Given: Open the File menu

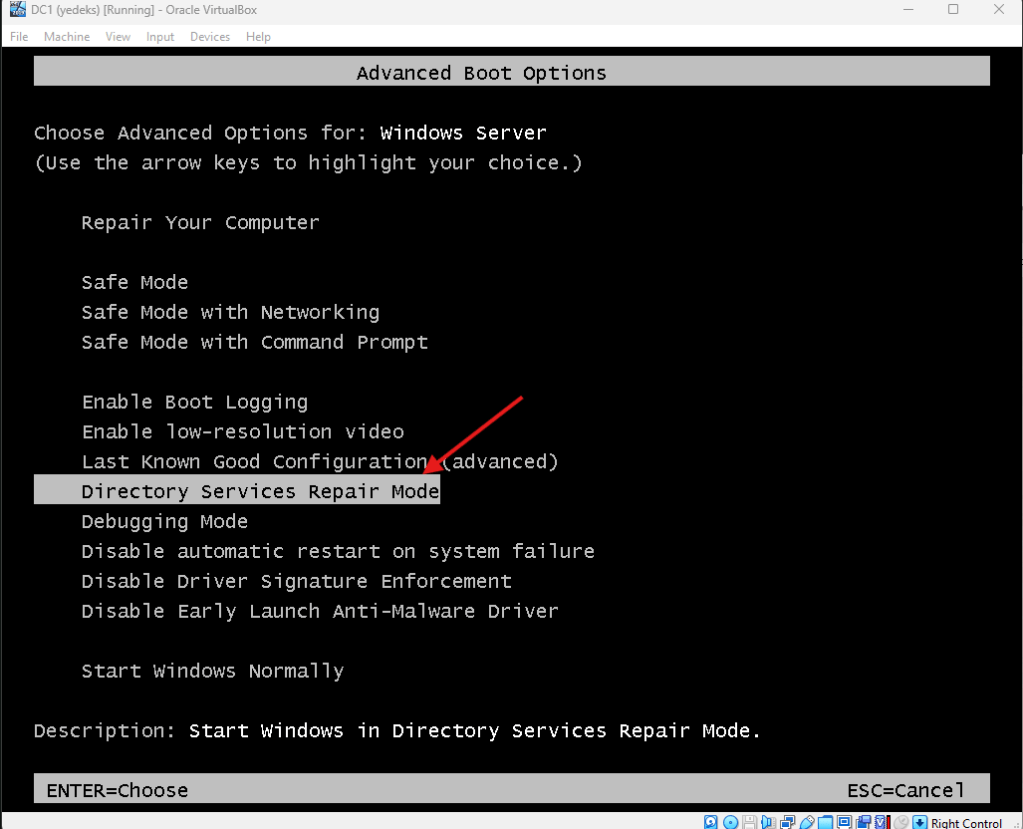Looking at the screenshot, I should pyautogui.click(x=19, y=37).
